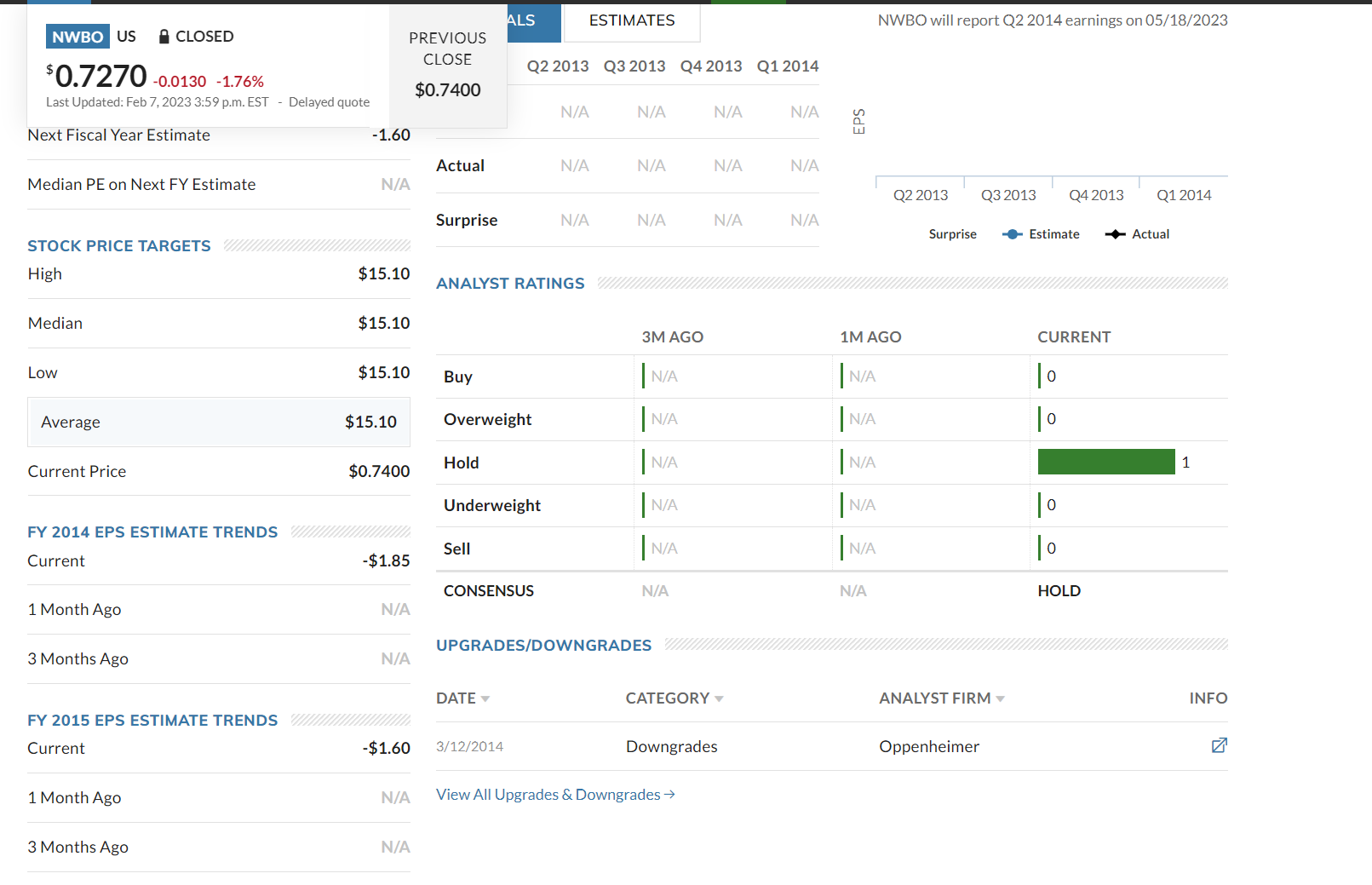Click the Actual row label in earnings table

(460, 166)
